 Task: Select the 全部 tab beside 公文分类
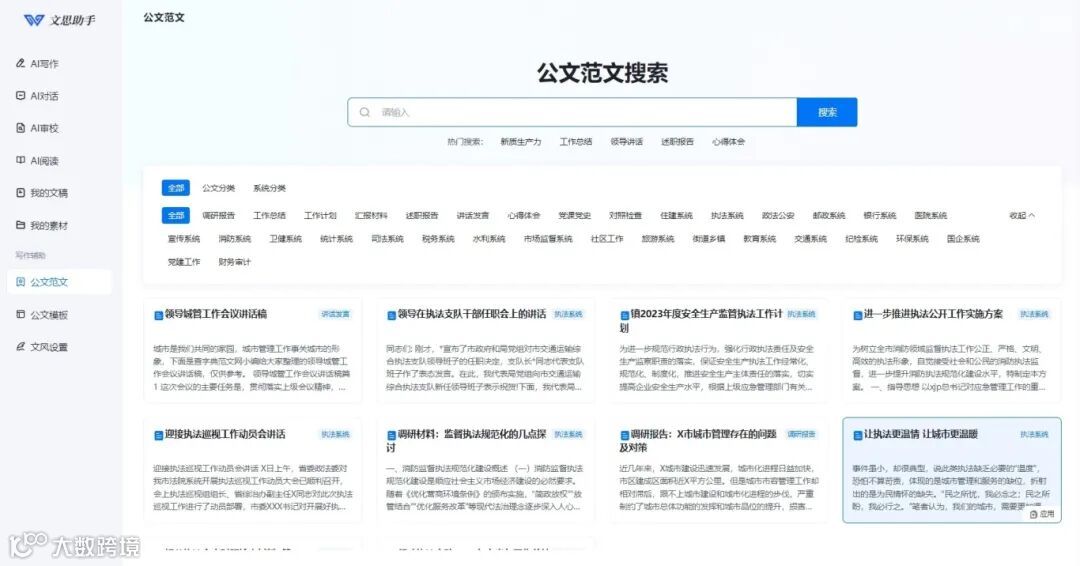[x=176, y=188]
